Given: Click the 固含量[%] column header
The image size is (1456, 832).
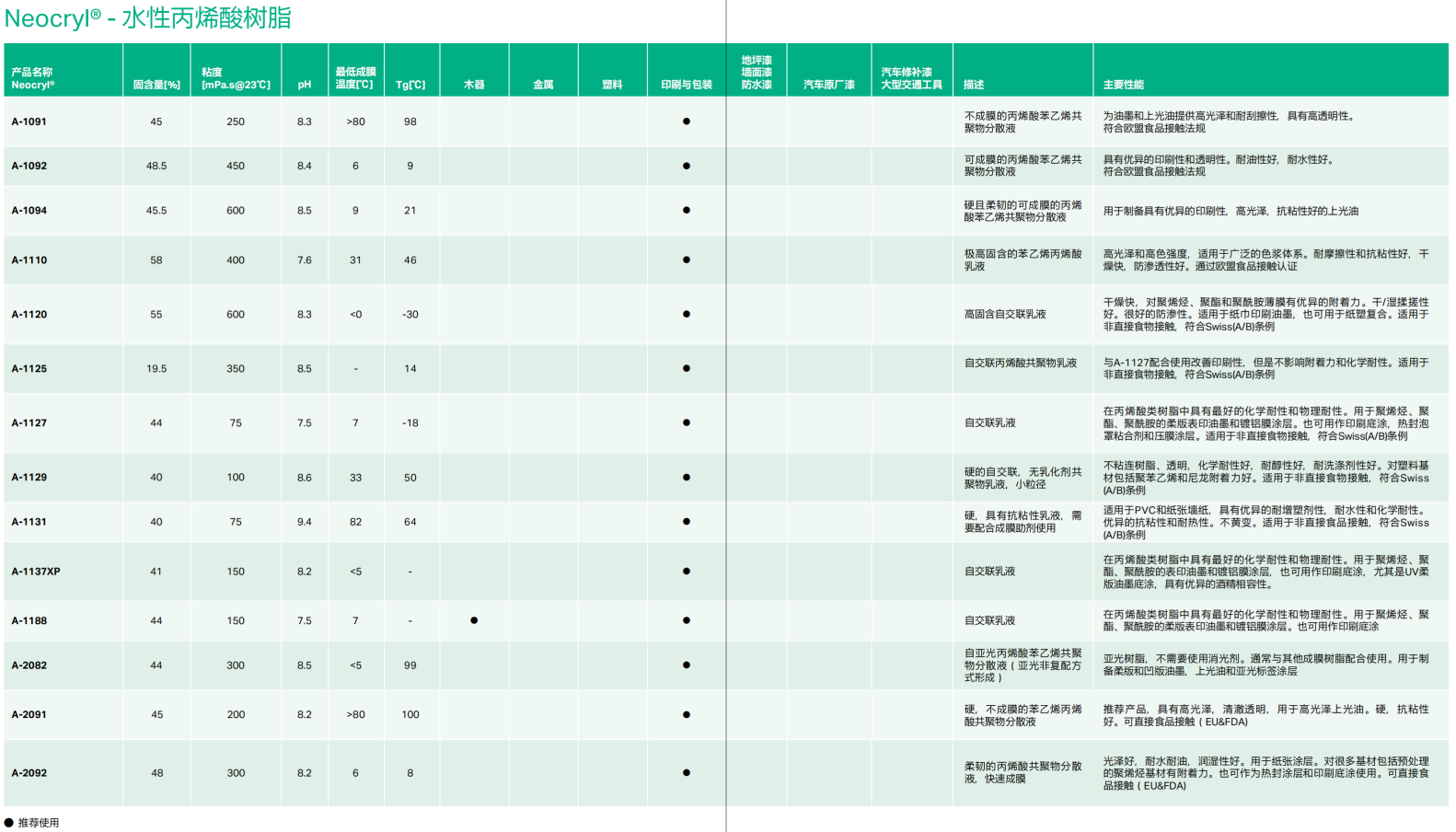Looking at the screenshot, I should 156,85.
